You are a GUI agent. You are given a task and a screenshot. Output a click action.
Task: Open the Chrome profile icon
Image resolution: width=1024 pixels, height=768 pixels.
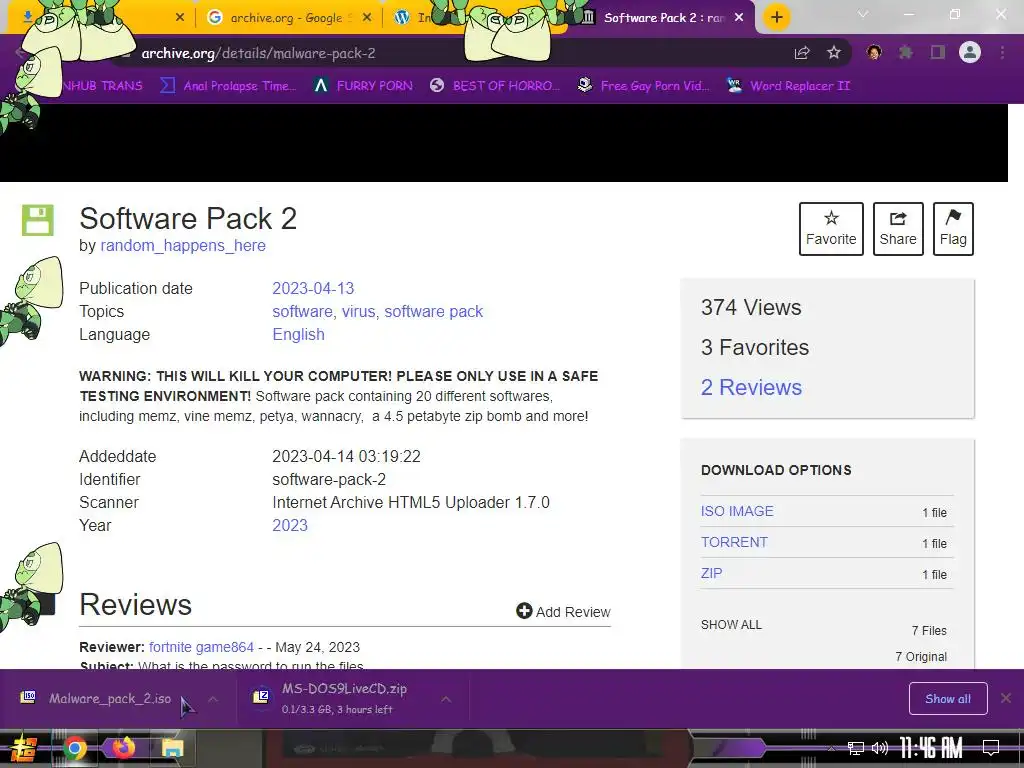point(970,52)
